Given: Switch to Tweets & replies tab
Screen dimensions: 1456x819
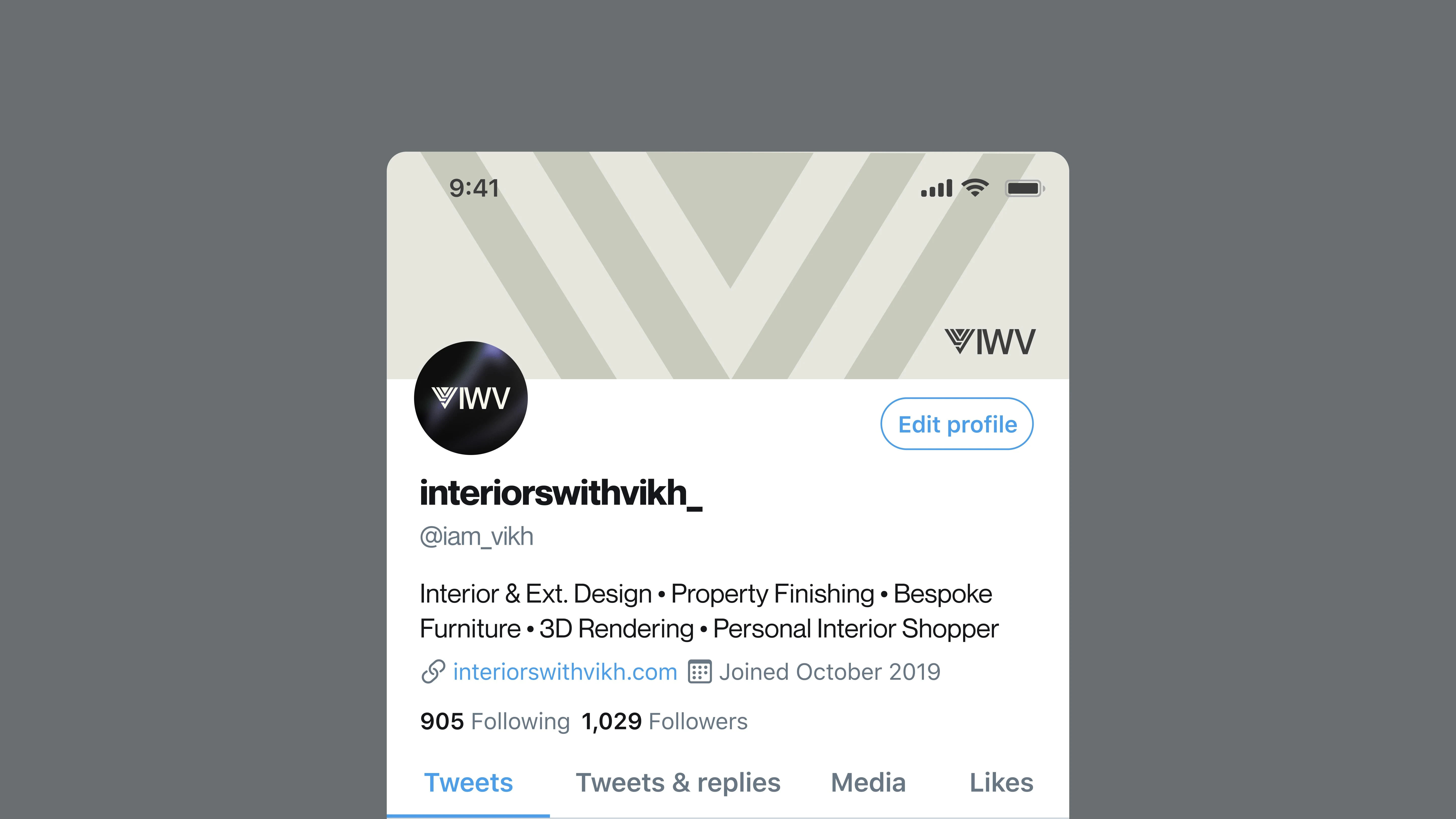Looking at the screenshot, I should (678, 783).
